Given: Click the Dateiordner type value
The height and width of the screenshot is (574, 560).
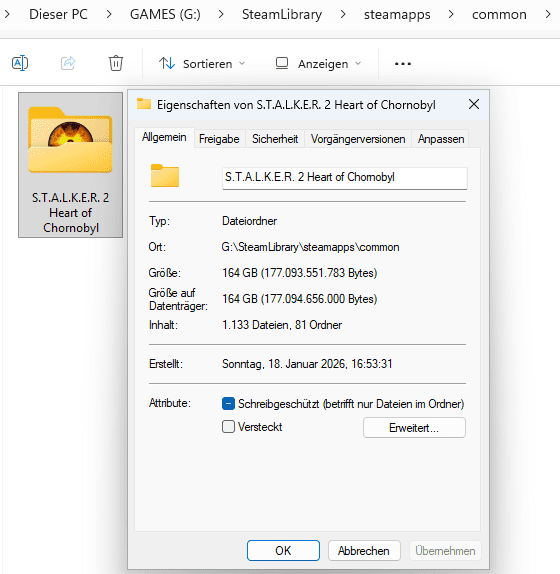Looking at the screenshot, I should click(x=250, y=221).
